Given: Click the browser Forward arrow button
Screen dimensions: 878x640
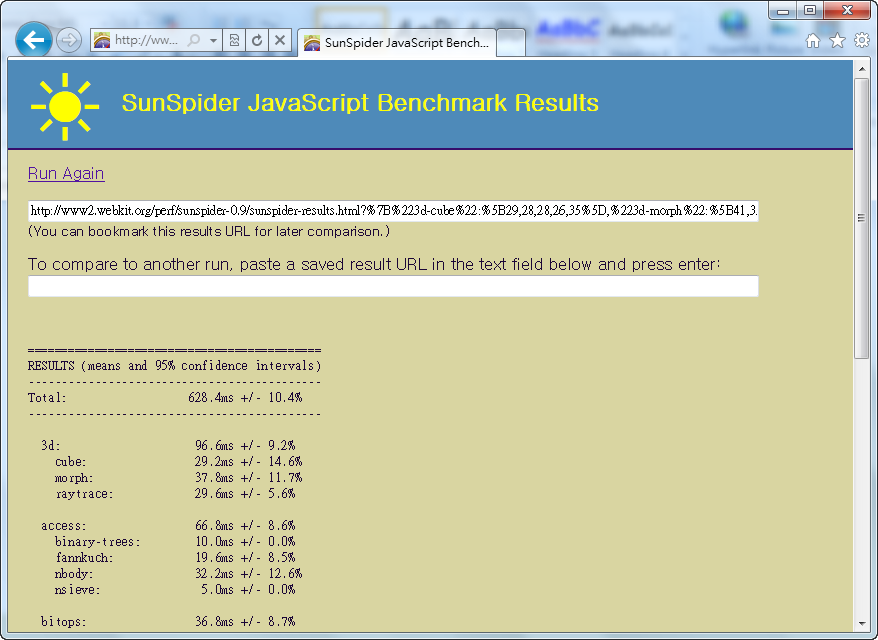Looking at the screenshot, I should (69, 40).
